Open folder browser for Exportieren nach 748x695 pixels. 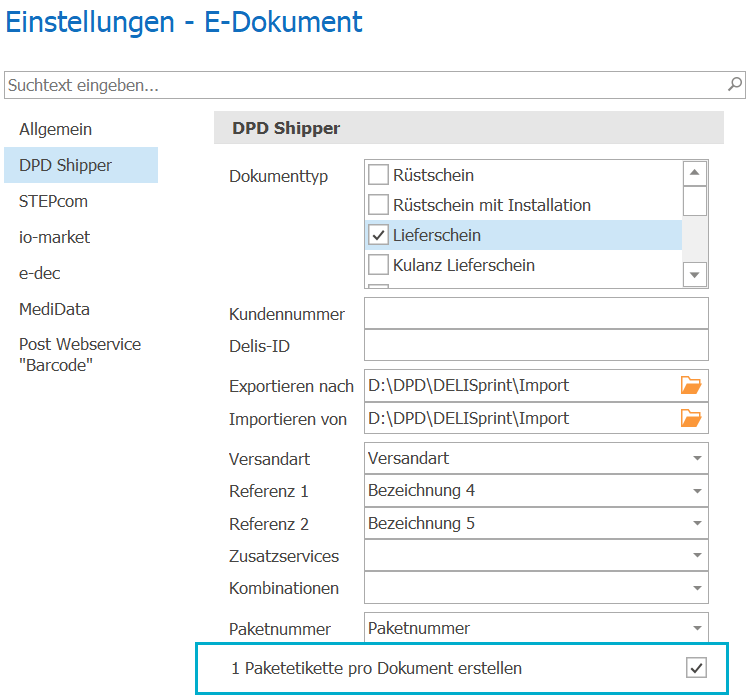(691, 385)
